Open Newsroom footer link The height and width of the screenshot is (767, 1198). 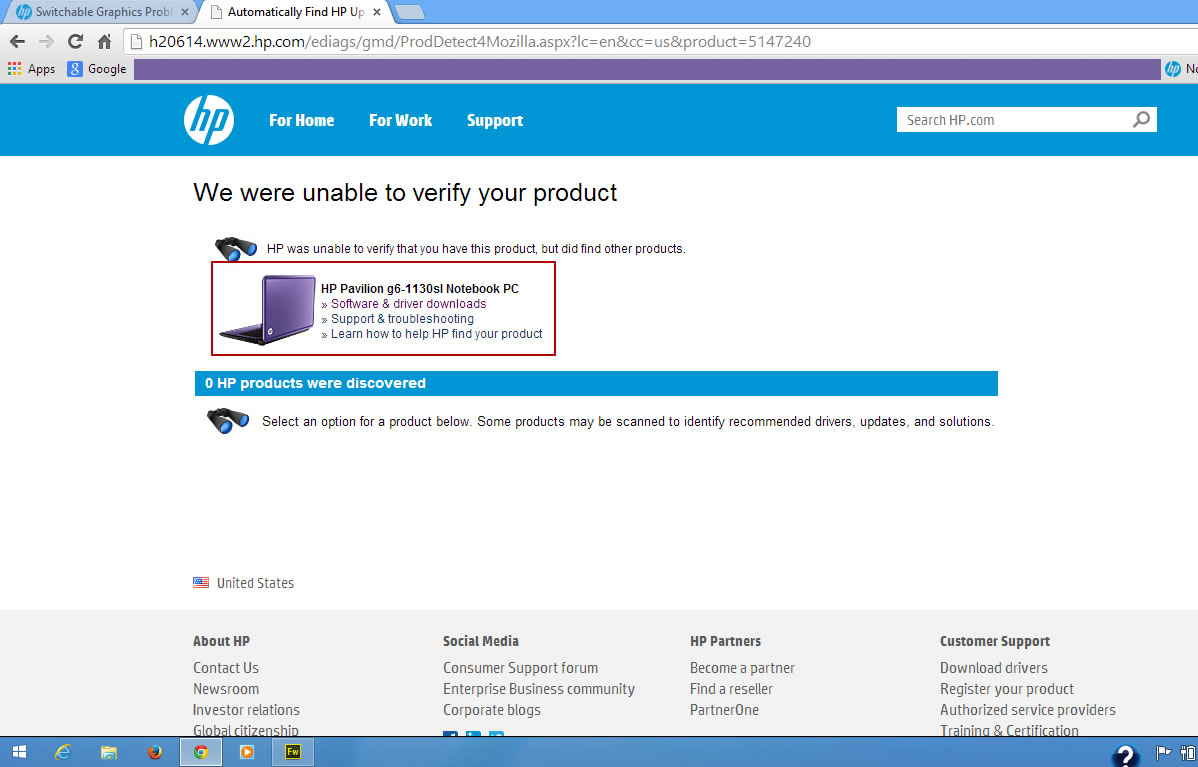225,688
